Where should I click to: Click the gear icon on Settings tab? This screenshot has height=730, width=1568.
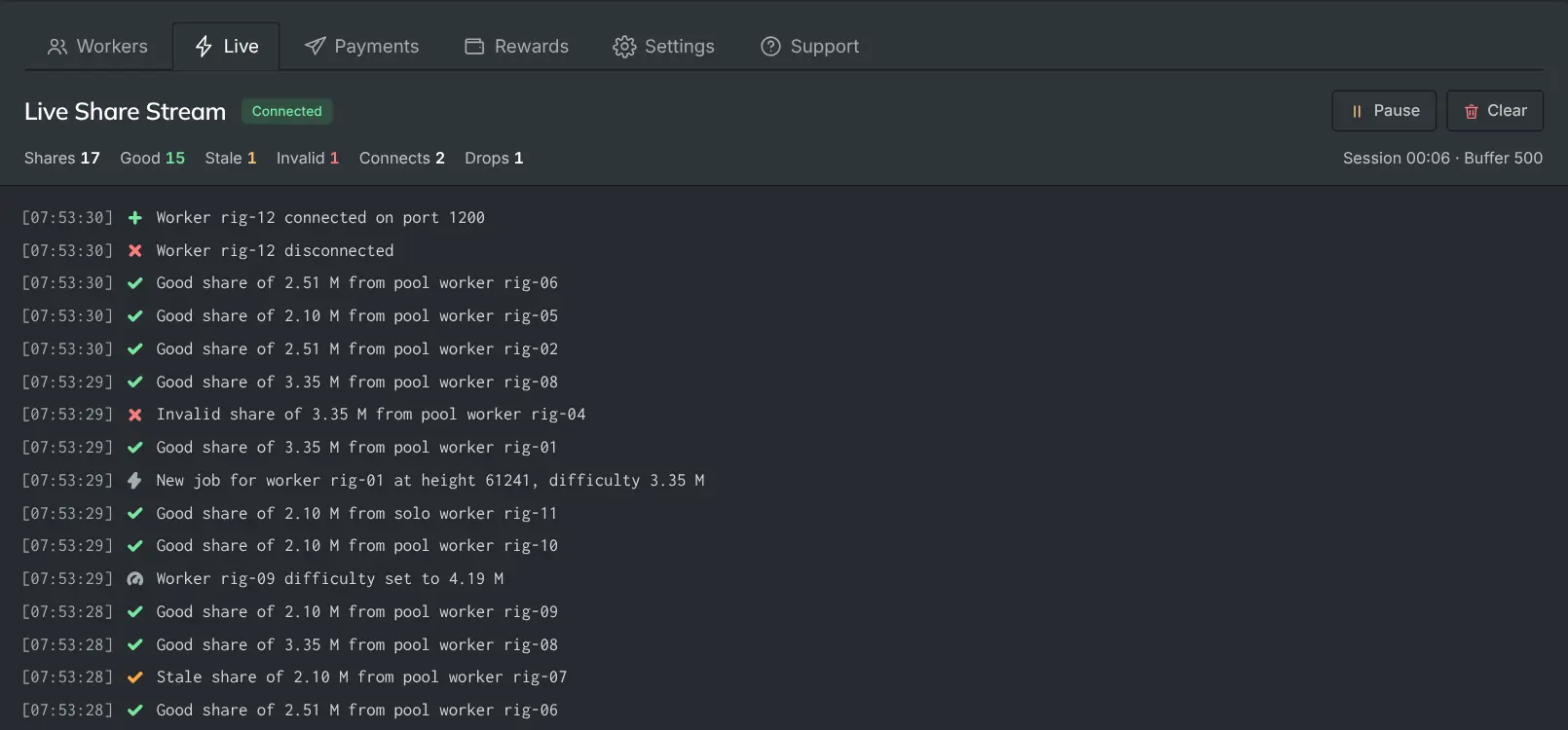pos(624,47)
